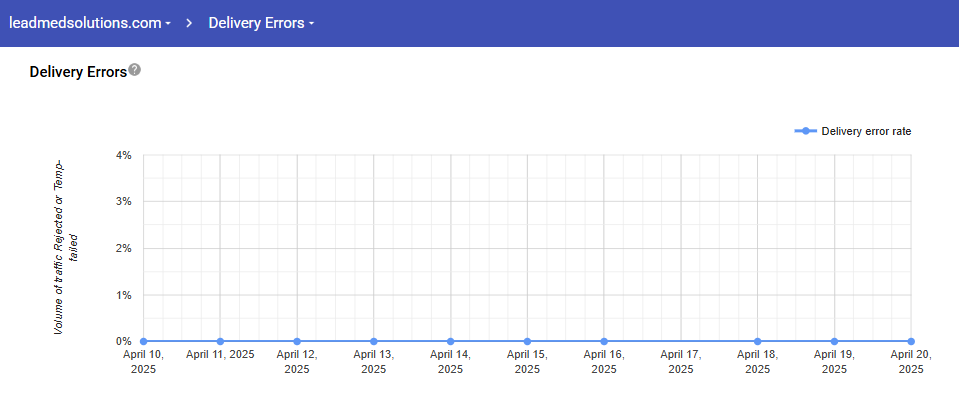The image size is (959, 402).
Task: Select the April 10, 2025 data point
Action: [143, 341]
